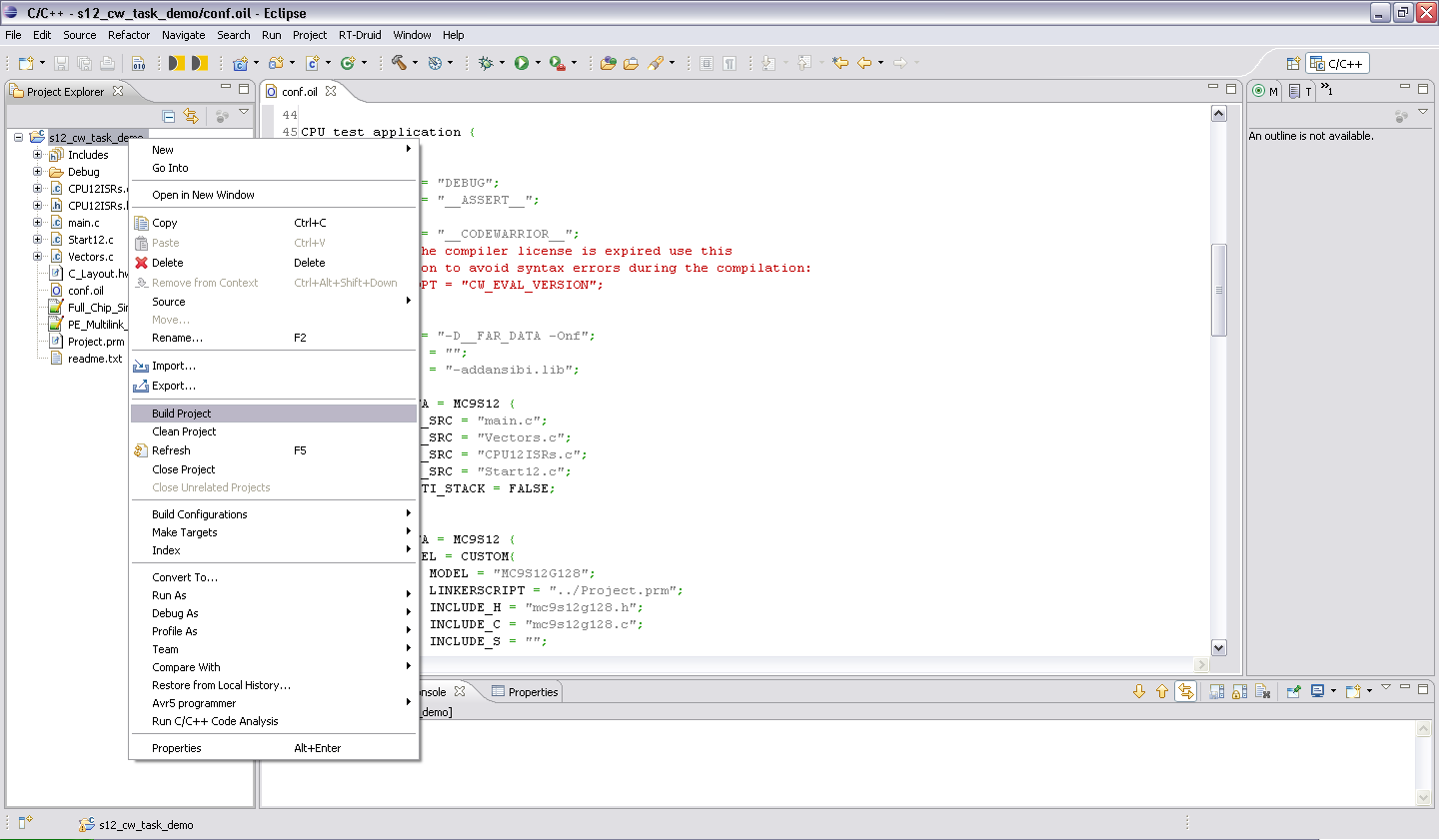Viewport: 1439px width, 840px height.
Task: Choose Close Project from context menu
Action: coord(274,469)
